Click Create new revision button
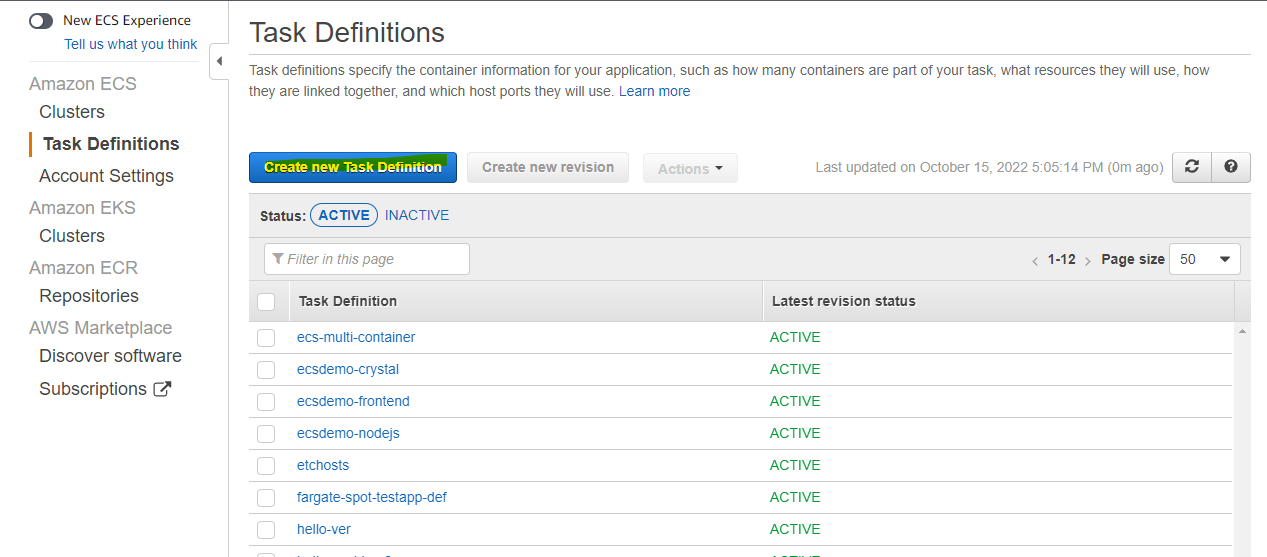Image resolution: width=1267 pixels, height=557 pixels. [x=548, y=167]
